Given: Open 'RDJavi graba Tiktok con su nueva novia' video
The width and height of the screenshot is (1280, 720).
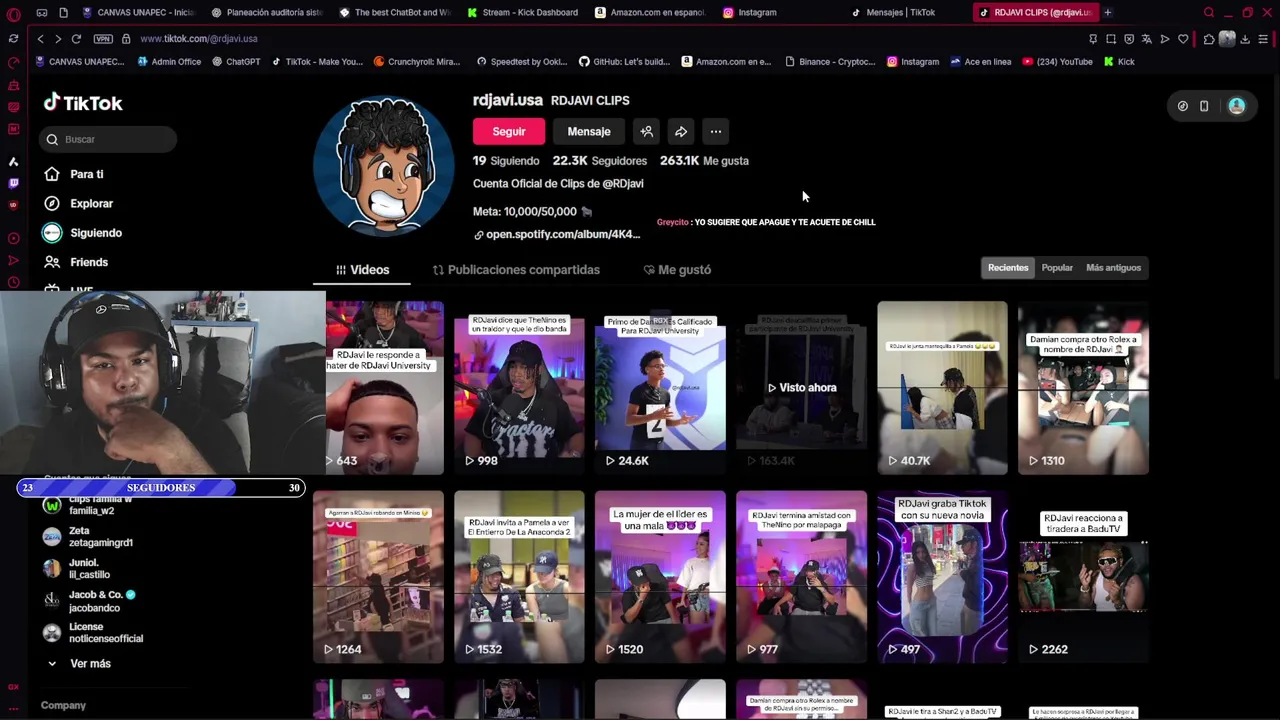Looking at the screenshot, I should [942, 576].
